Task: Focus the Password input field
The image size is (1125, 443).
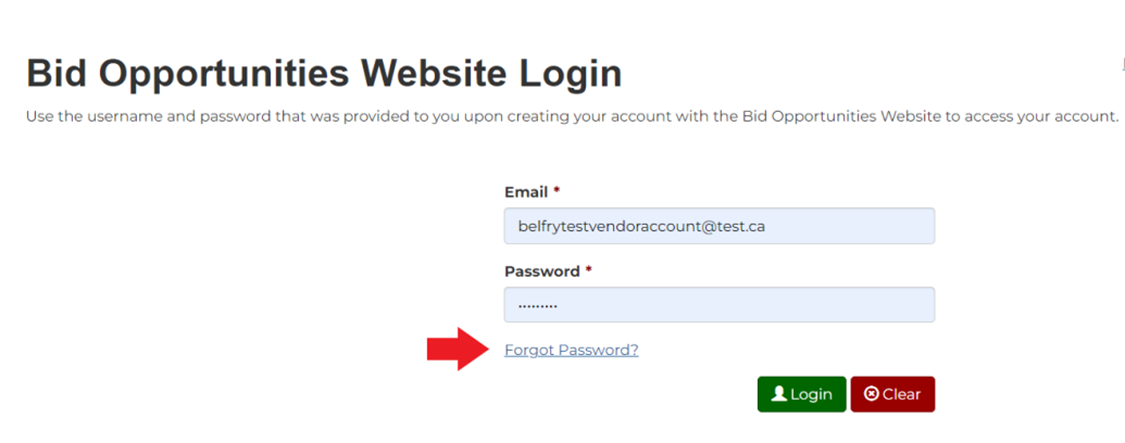Action: click(720, 305)
